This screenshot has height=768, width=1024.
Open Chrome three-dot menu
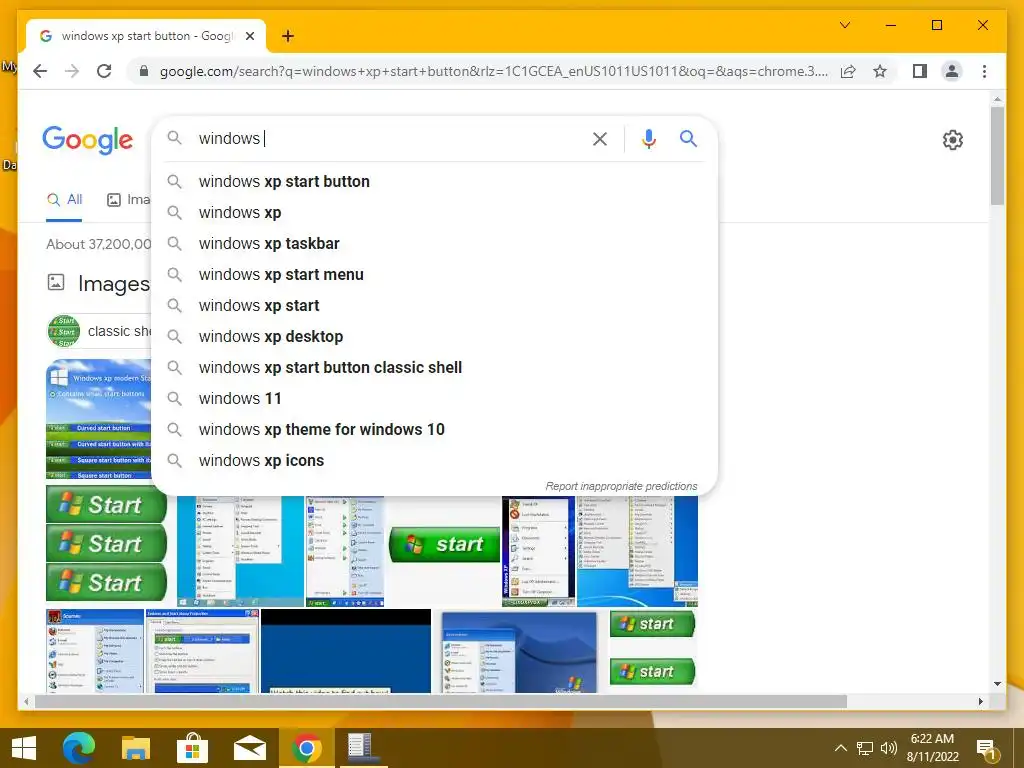[984, 71]
